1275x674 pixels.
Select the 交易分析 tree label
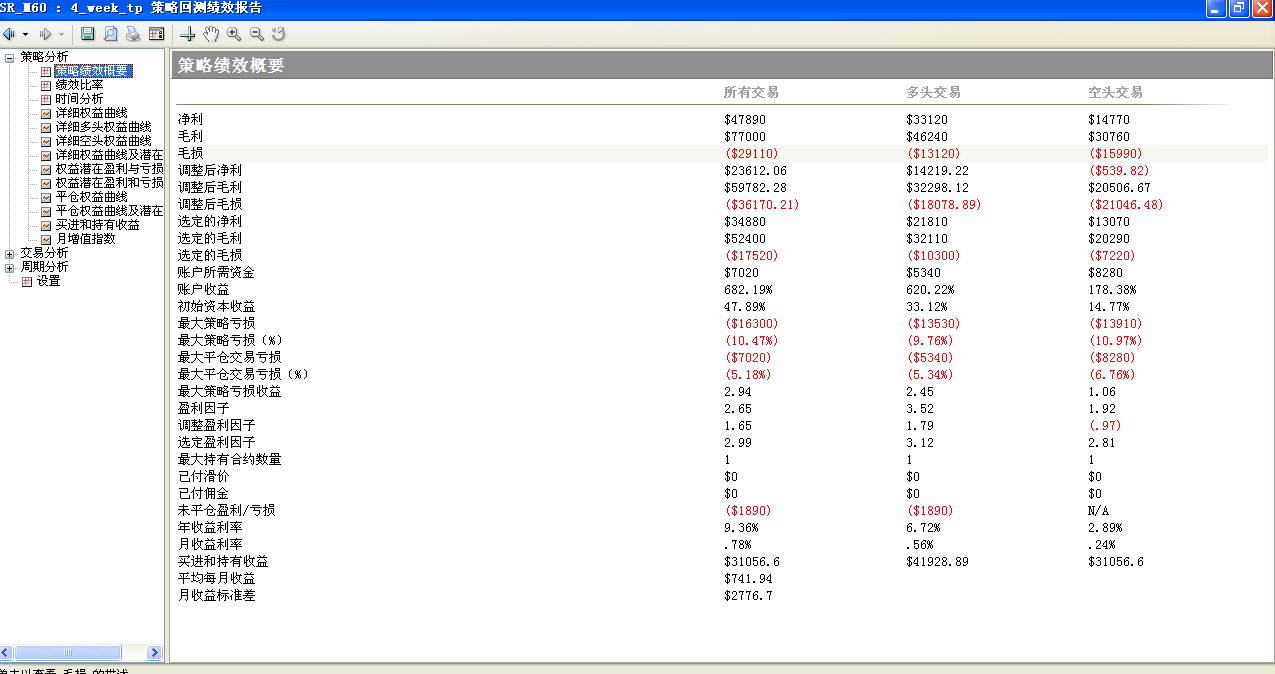44,253
